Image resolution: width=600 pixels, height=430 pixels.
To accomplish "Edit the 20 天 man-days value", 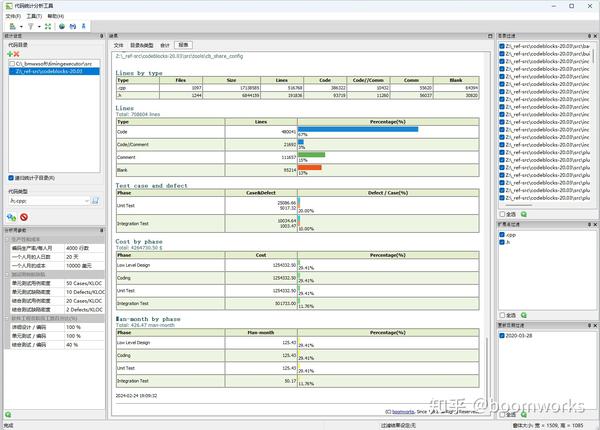I will pos(84,257).
